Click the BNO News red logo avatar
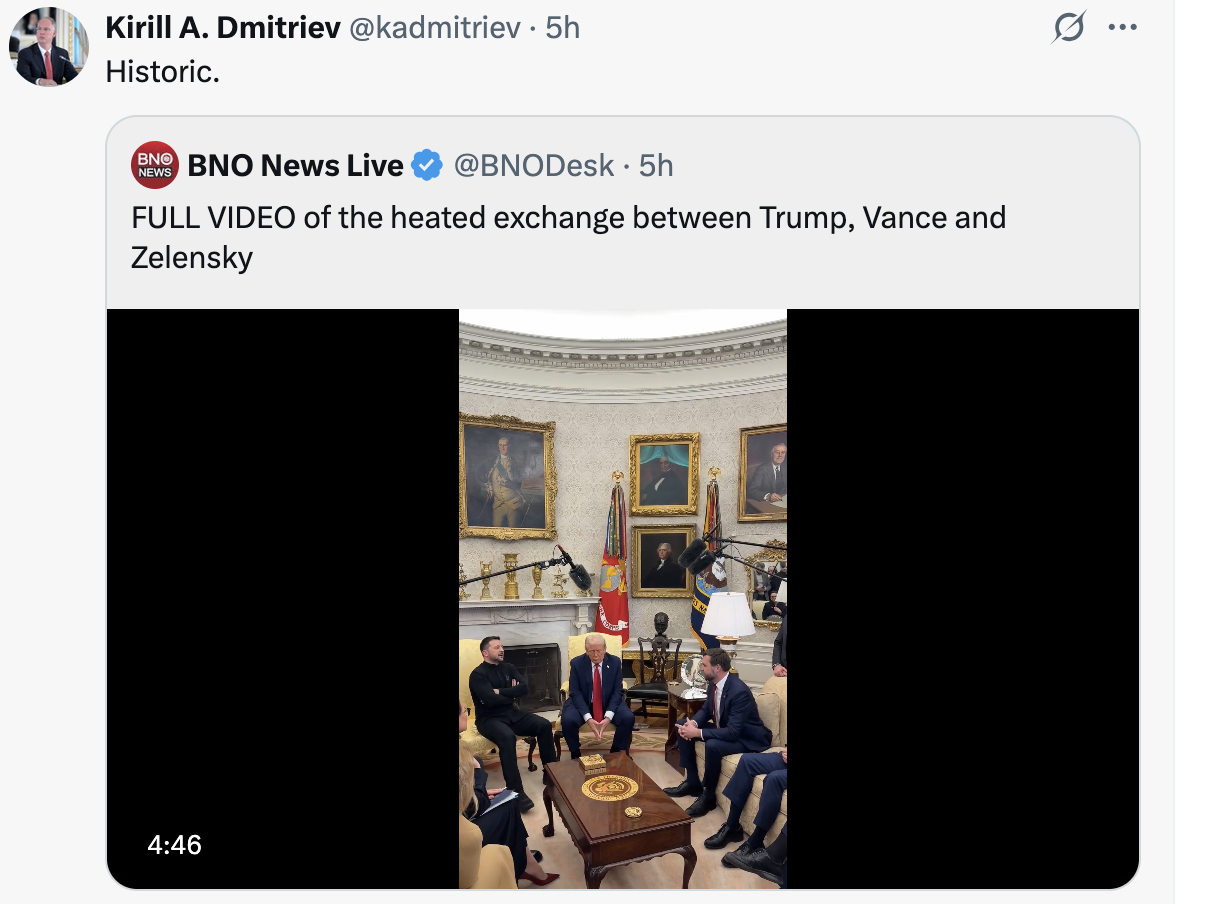 155,165
